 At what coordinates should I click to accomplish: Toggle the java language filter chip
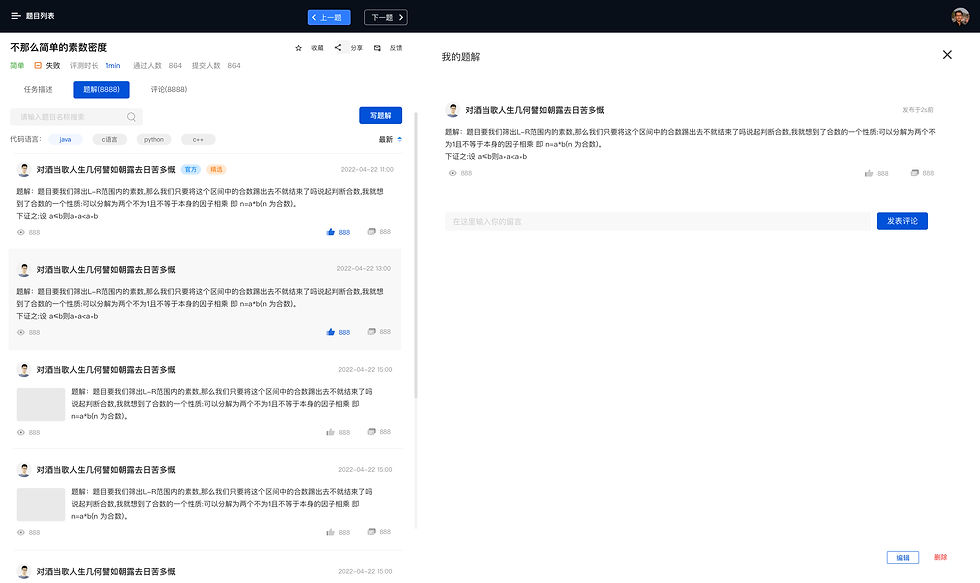tap(65, 140)
